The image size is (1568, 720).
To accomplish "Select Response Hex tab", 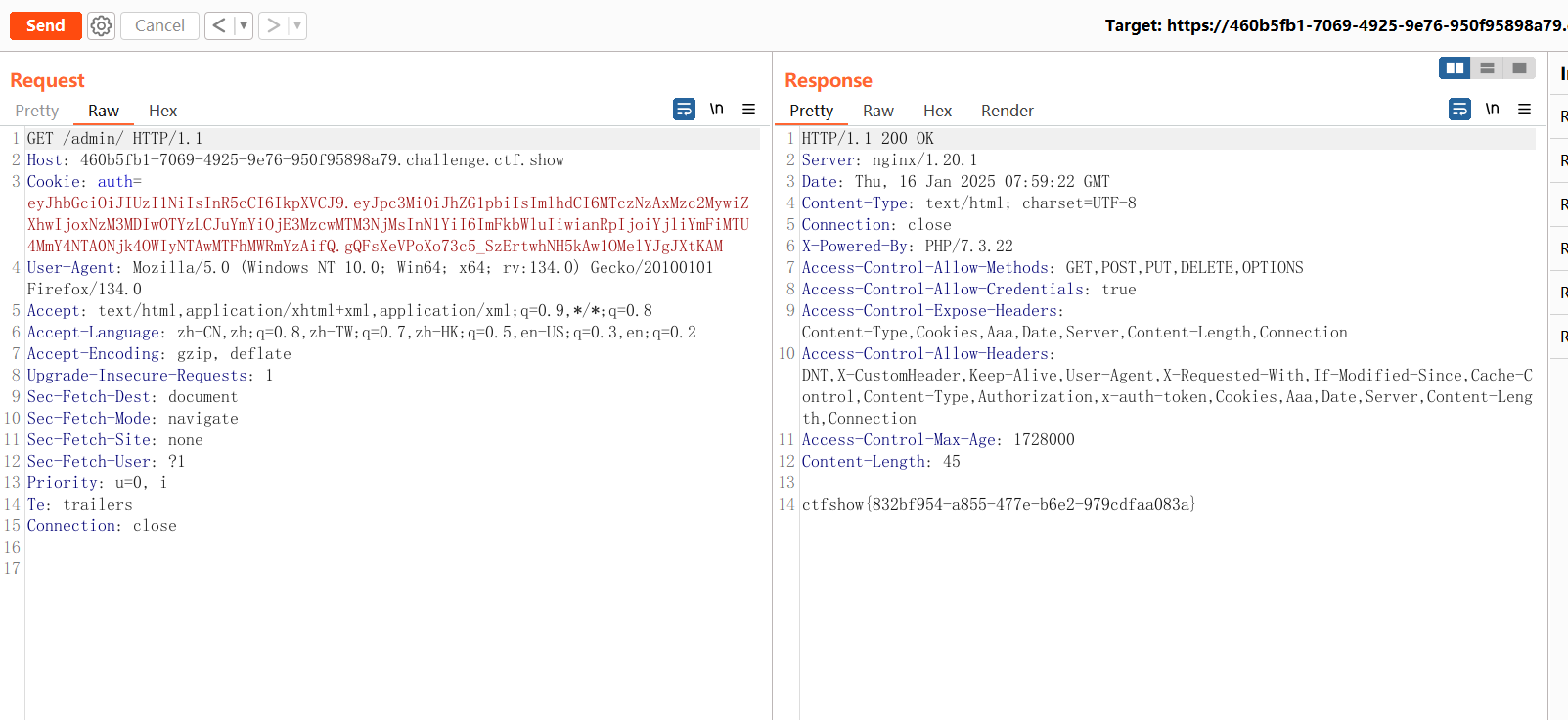I will [x=937, y=111].
